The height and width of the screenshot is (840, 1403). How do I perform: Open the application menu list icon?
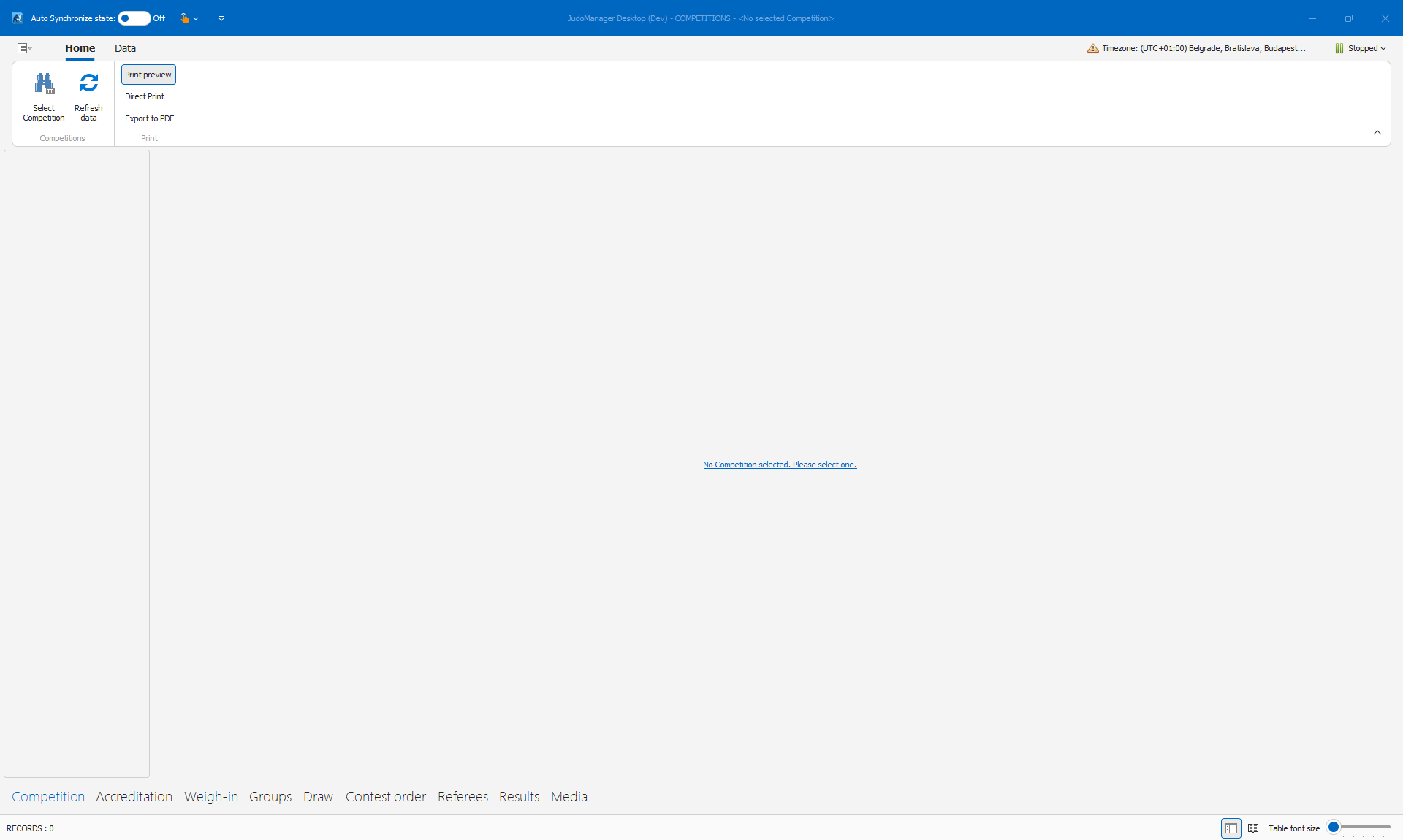point(25,48)
